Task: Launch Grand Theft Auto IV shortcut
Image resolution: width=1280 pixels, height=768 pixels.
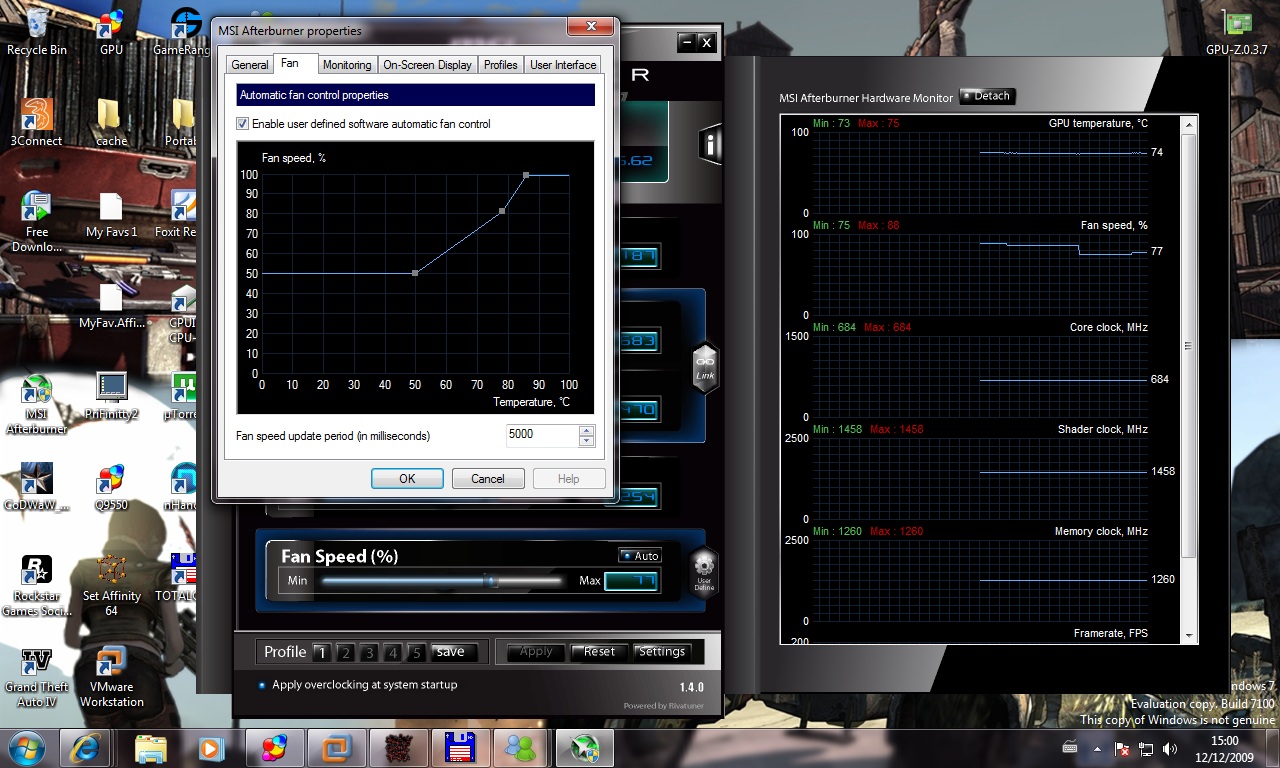Action: tap(36, 678)
